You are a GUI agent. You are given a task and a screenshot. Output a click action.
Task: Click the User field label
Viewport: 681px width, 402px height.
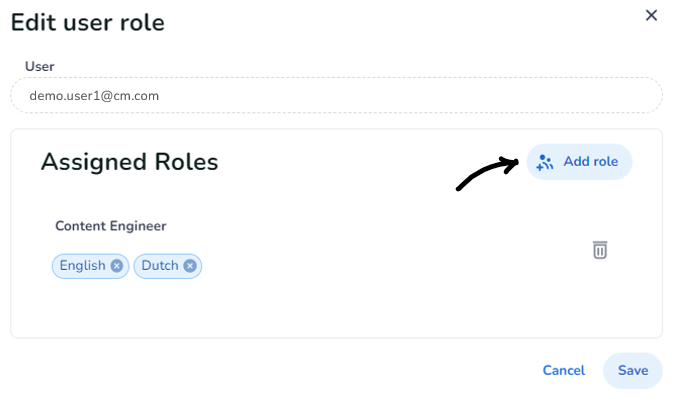click(x=39, y=66)
